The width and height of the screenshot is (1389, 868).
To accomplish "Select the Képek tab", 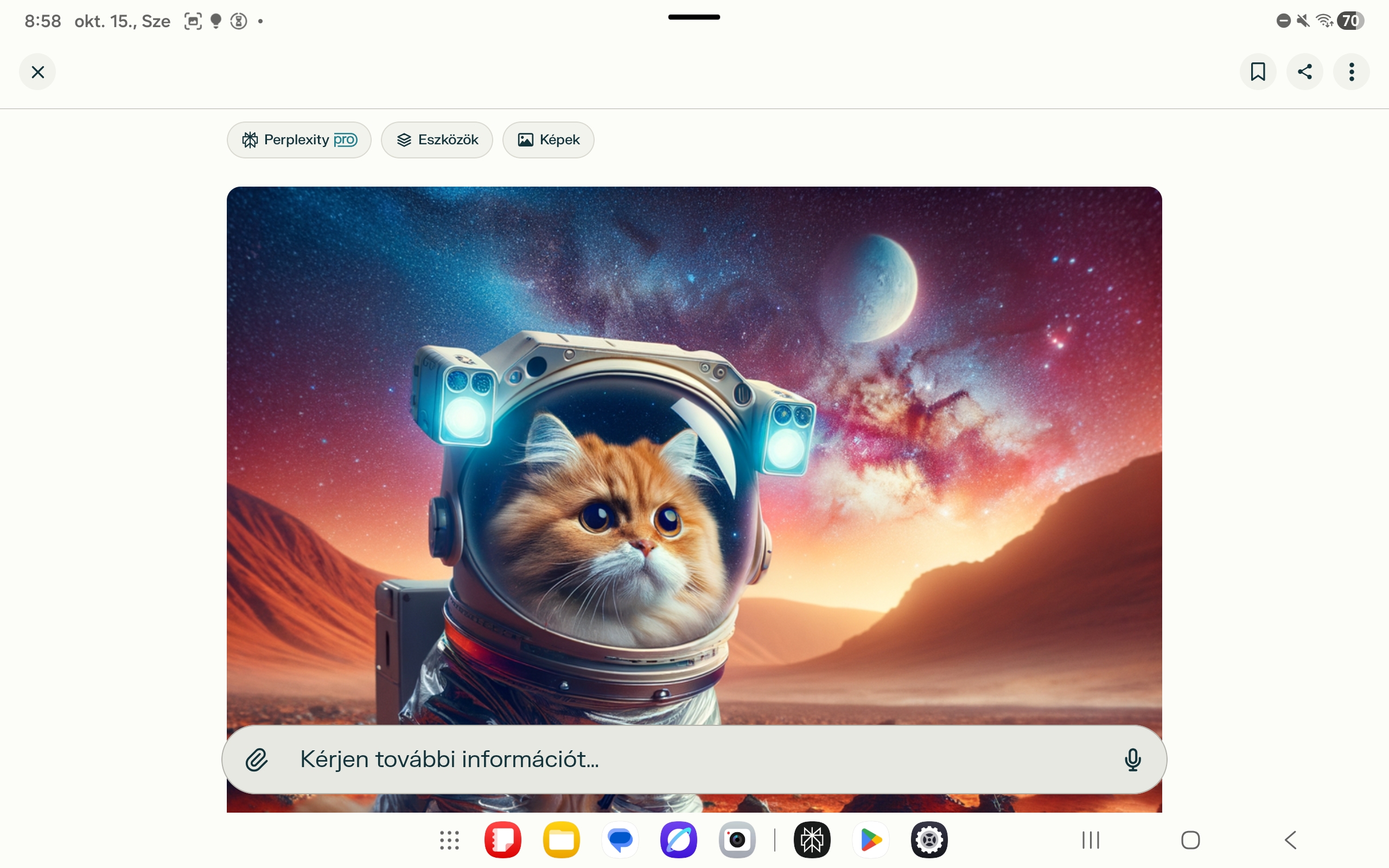I will click(x=548, y=139).
